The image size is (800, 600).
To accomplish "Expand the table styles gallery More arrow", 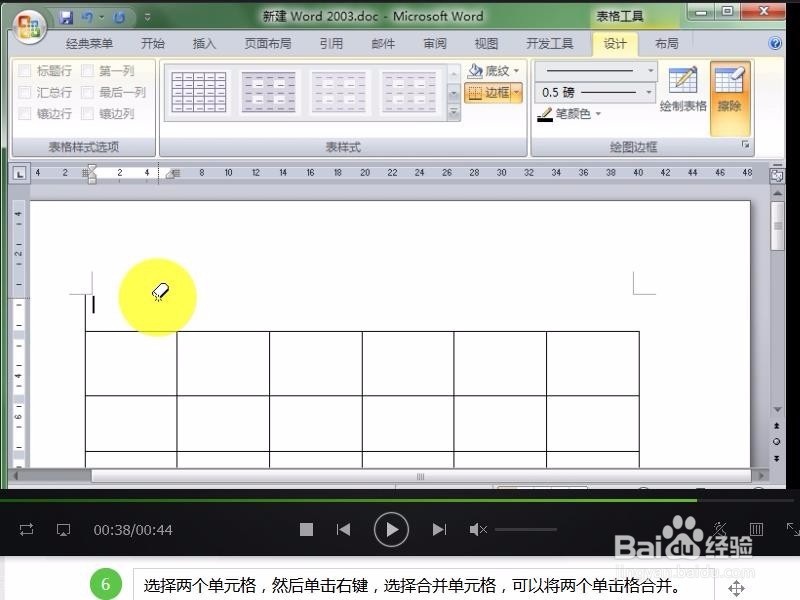I will click(454, 113).
